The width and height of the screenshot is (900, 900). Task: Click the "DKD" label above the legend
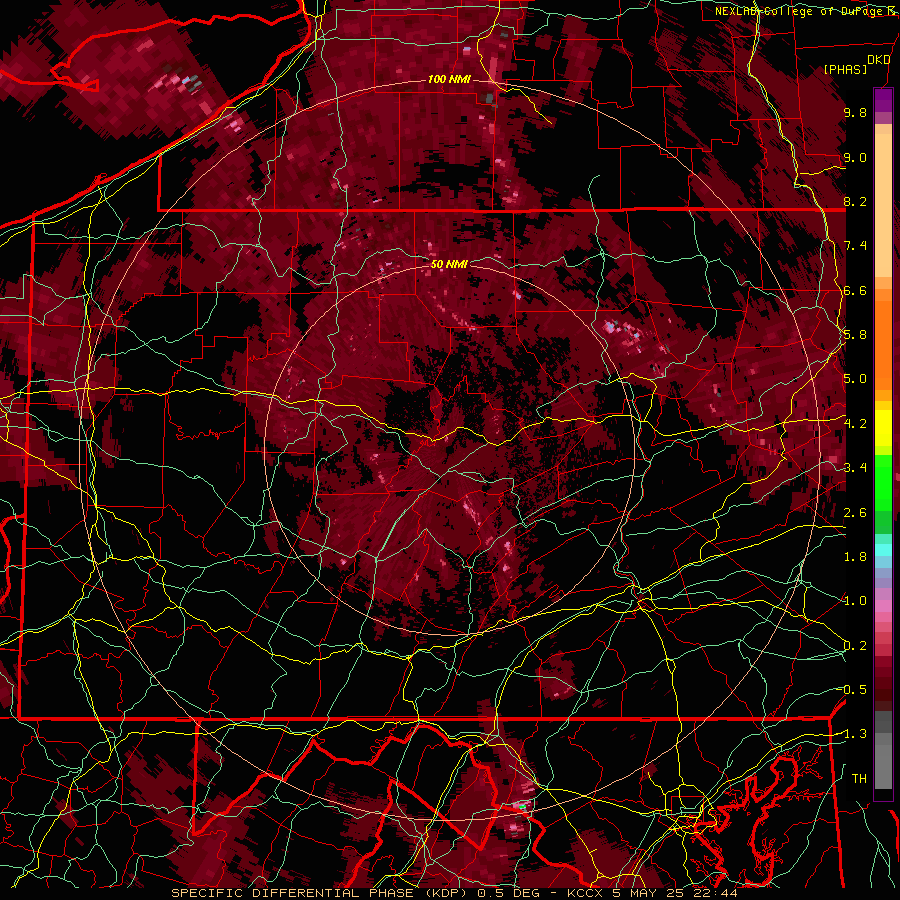click(878, 60)
